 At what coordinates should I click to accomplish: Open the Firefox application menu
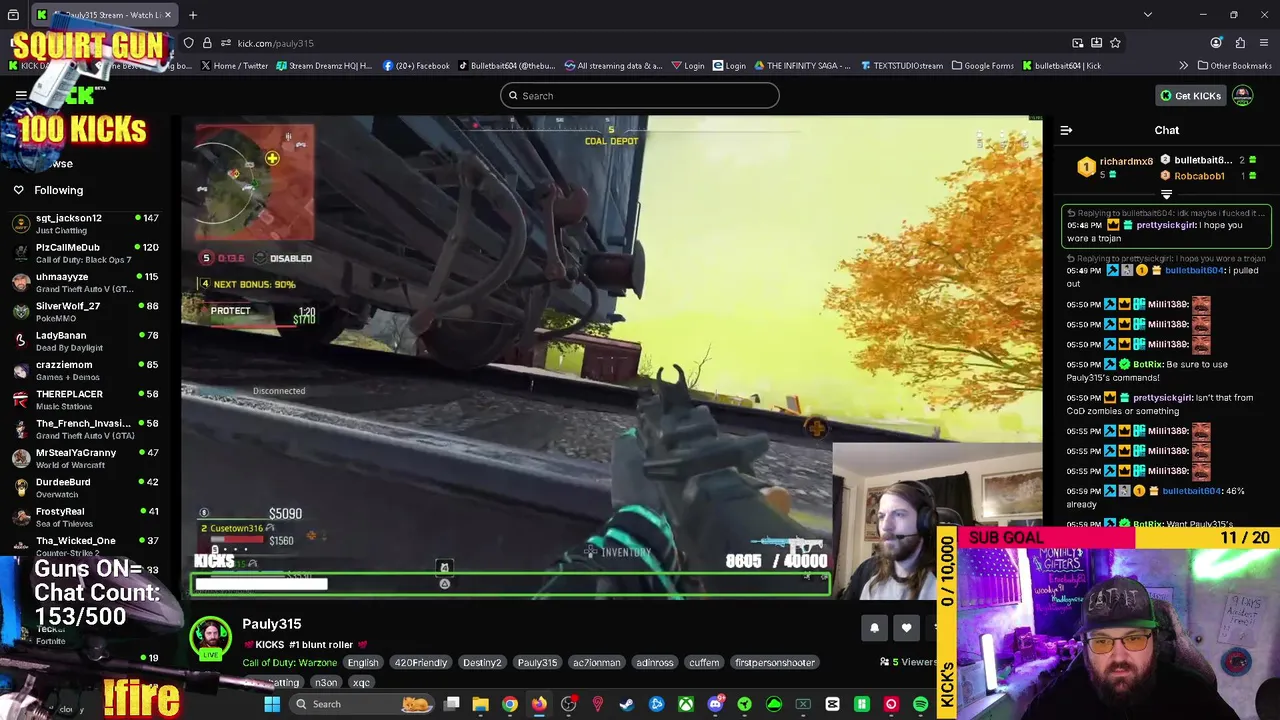click(x=1264, y=43)
